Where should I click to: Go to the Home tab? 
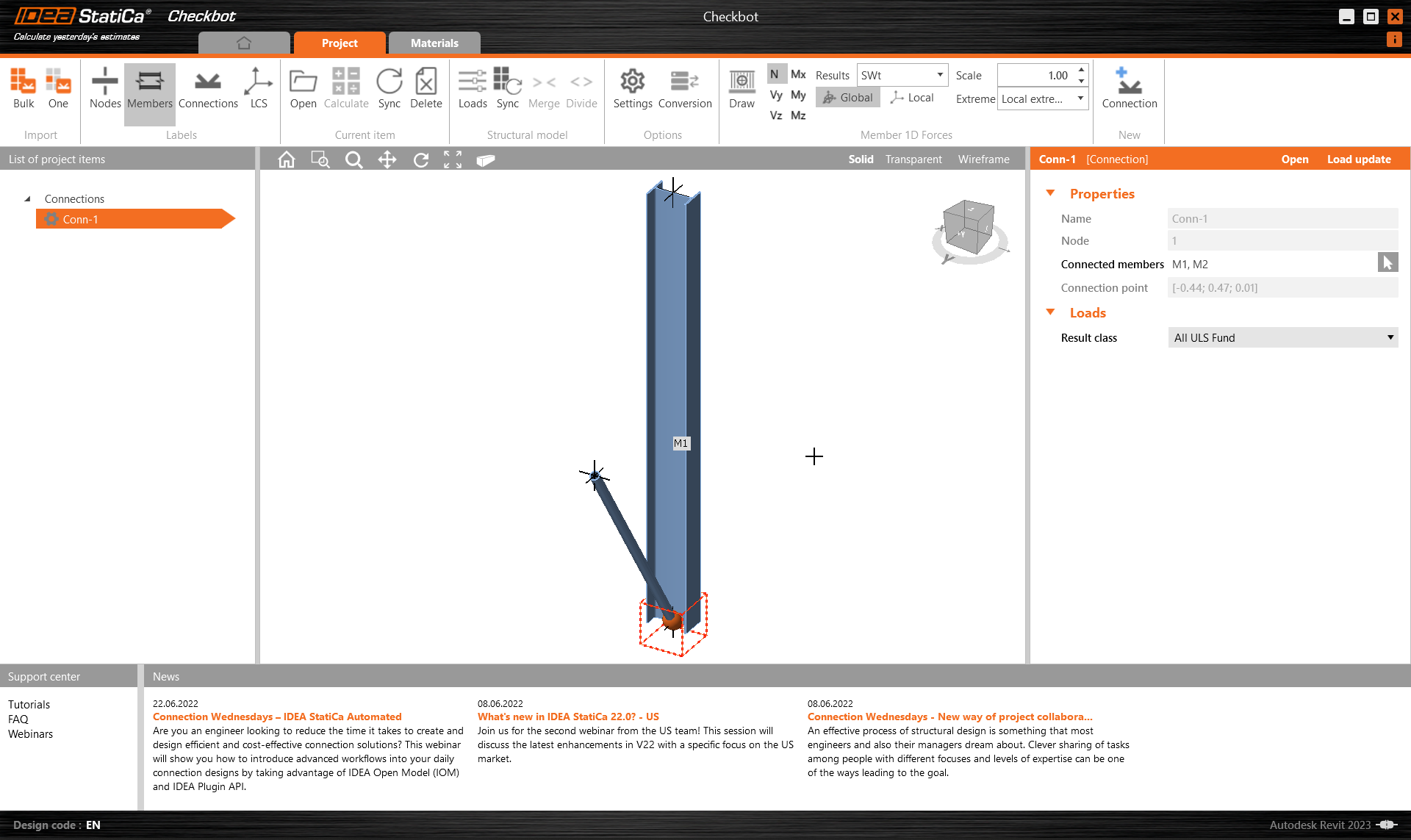tap(243, 43)
